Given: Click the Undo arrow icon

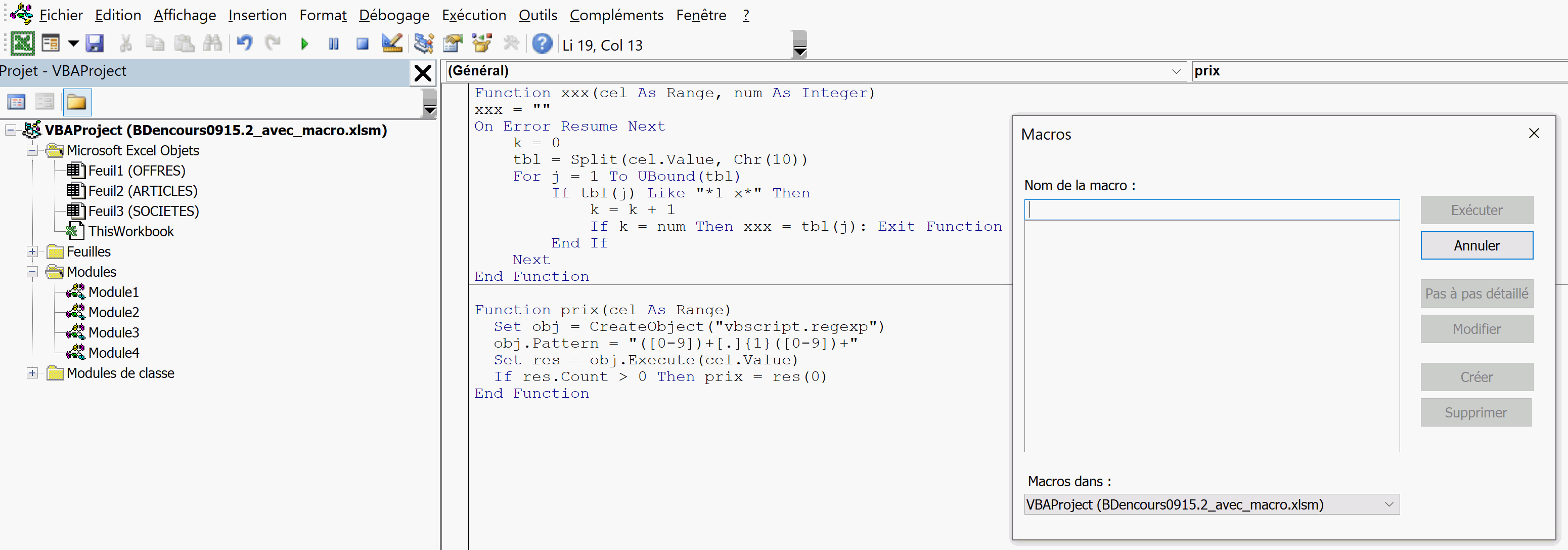Looking at the screenshot, I should click(x=245, y=44).
